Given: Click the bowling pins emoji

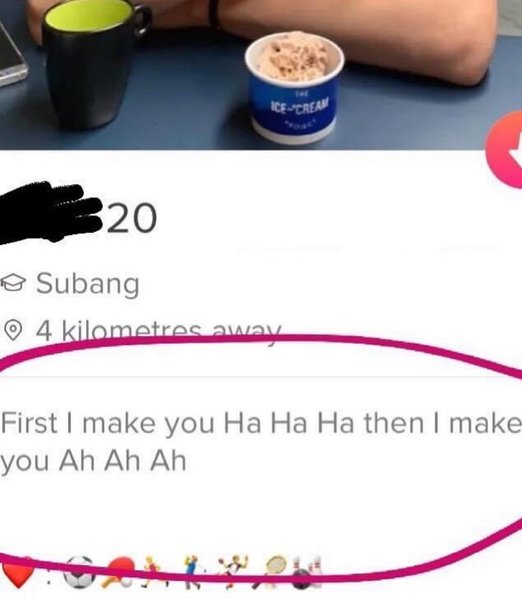Looking at the screenshot, I should click(x=306, y=572).
